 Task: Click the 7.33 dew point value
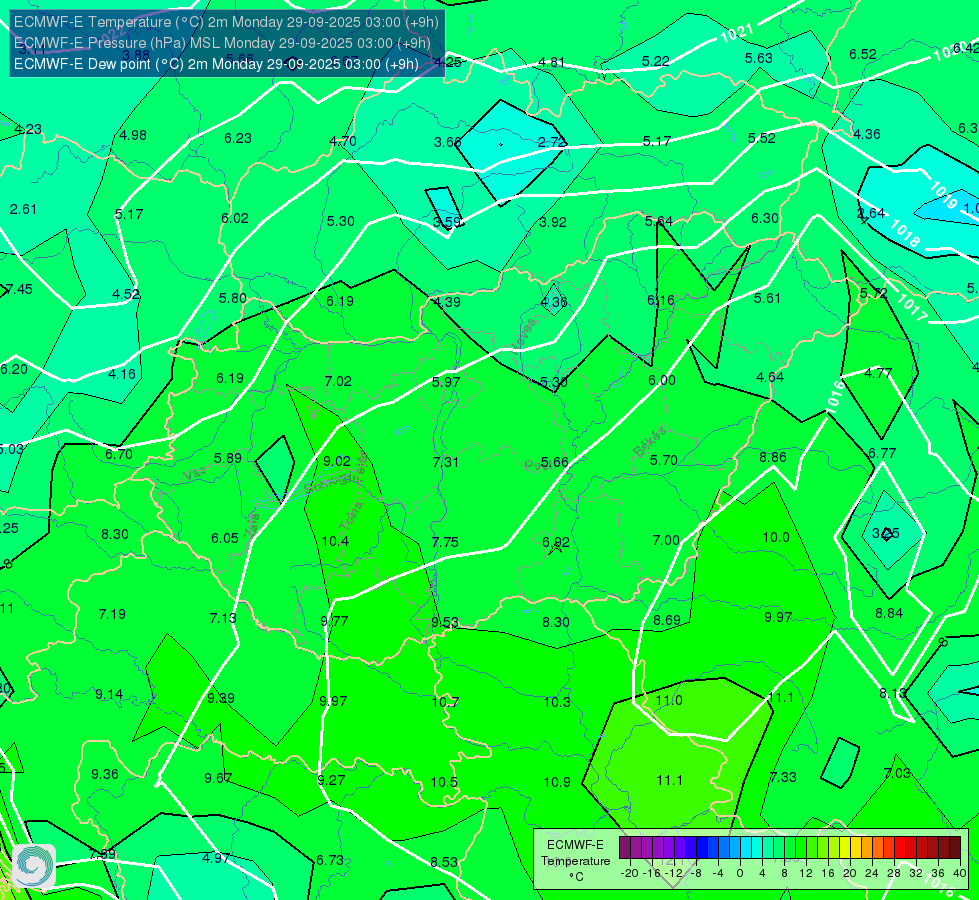[x=783, y=777]
